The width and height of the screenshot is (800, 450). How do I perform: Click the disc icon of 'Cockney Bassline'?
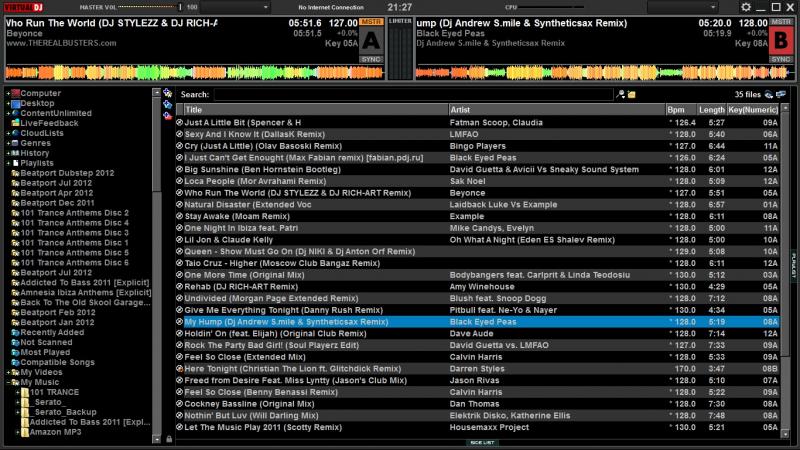pyautogui.click(x=180, y=404)
